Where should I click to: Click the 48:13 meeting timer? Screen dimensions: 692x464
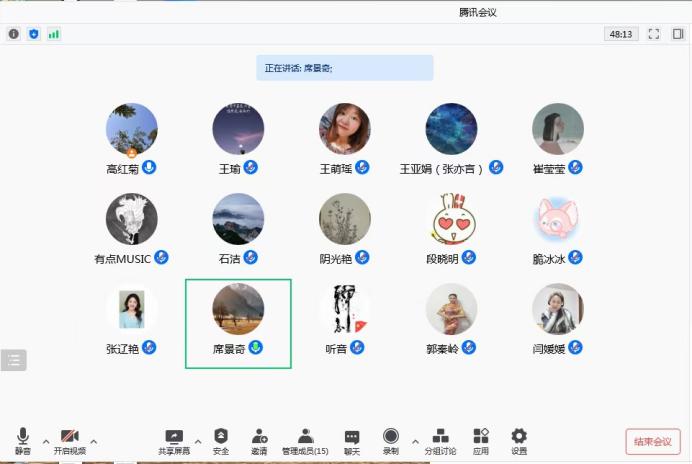tap(621, 34)
